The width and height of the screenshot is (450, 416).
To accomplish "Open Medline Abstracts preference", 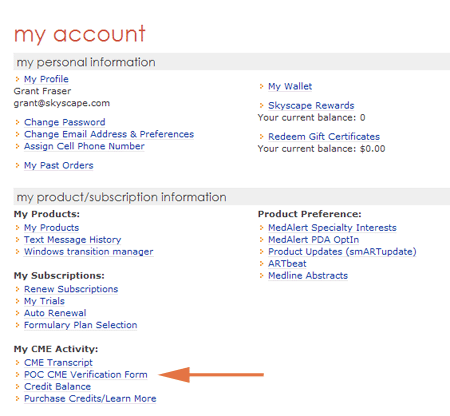I will [x=308, y=276].
